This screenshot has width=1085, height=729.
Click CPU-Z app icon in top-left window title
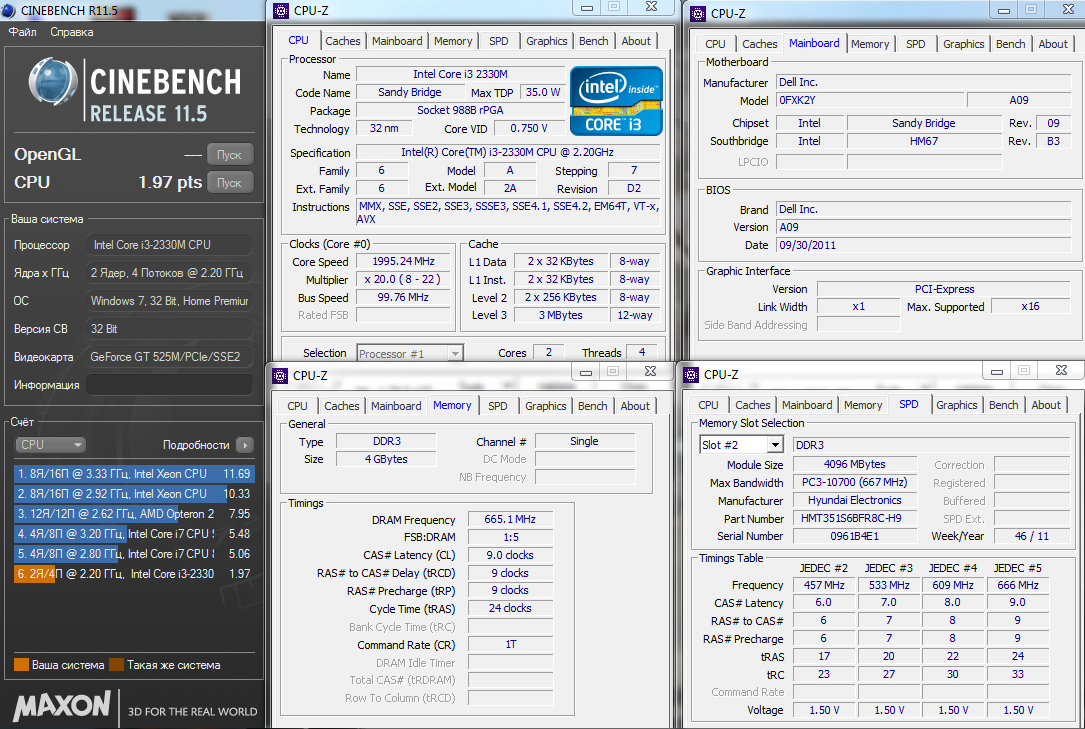point(281,10)
